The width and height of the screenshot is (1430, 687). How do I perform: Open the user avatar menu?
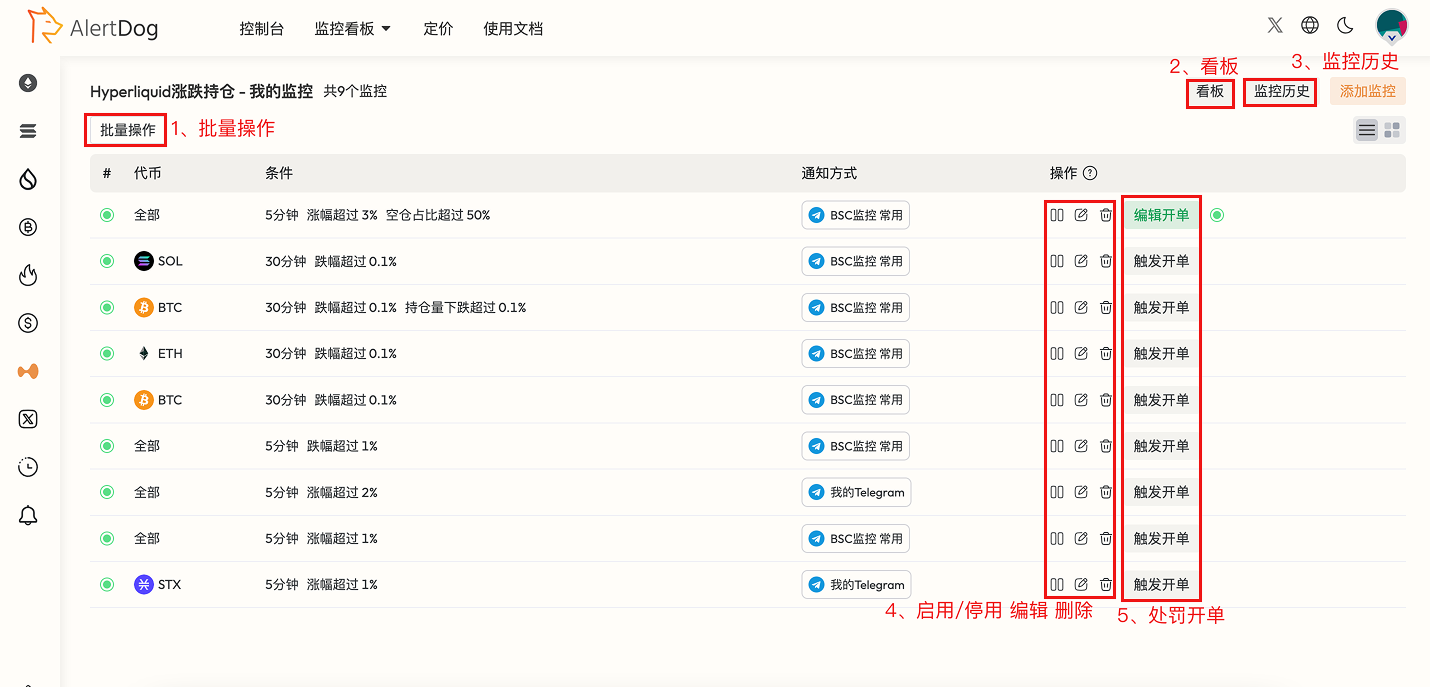[1391, 27]
